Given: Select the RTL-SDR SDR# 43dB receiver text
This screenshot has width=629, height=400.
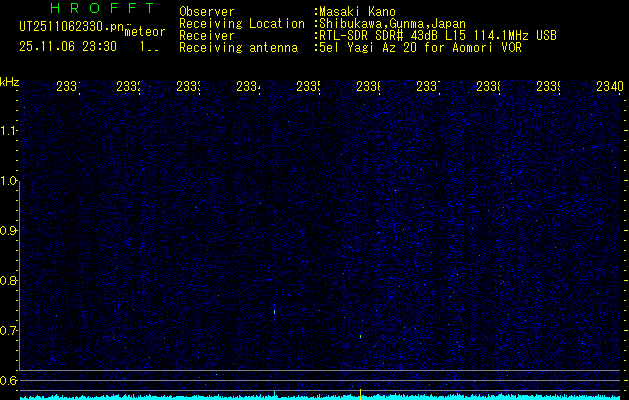Looking at the screenshot, I should tap(438, 36).
